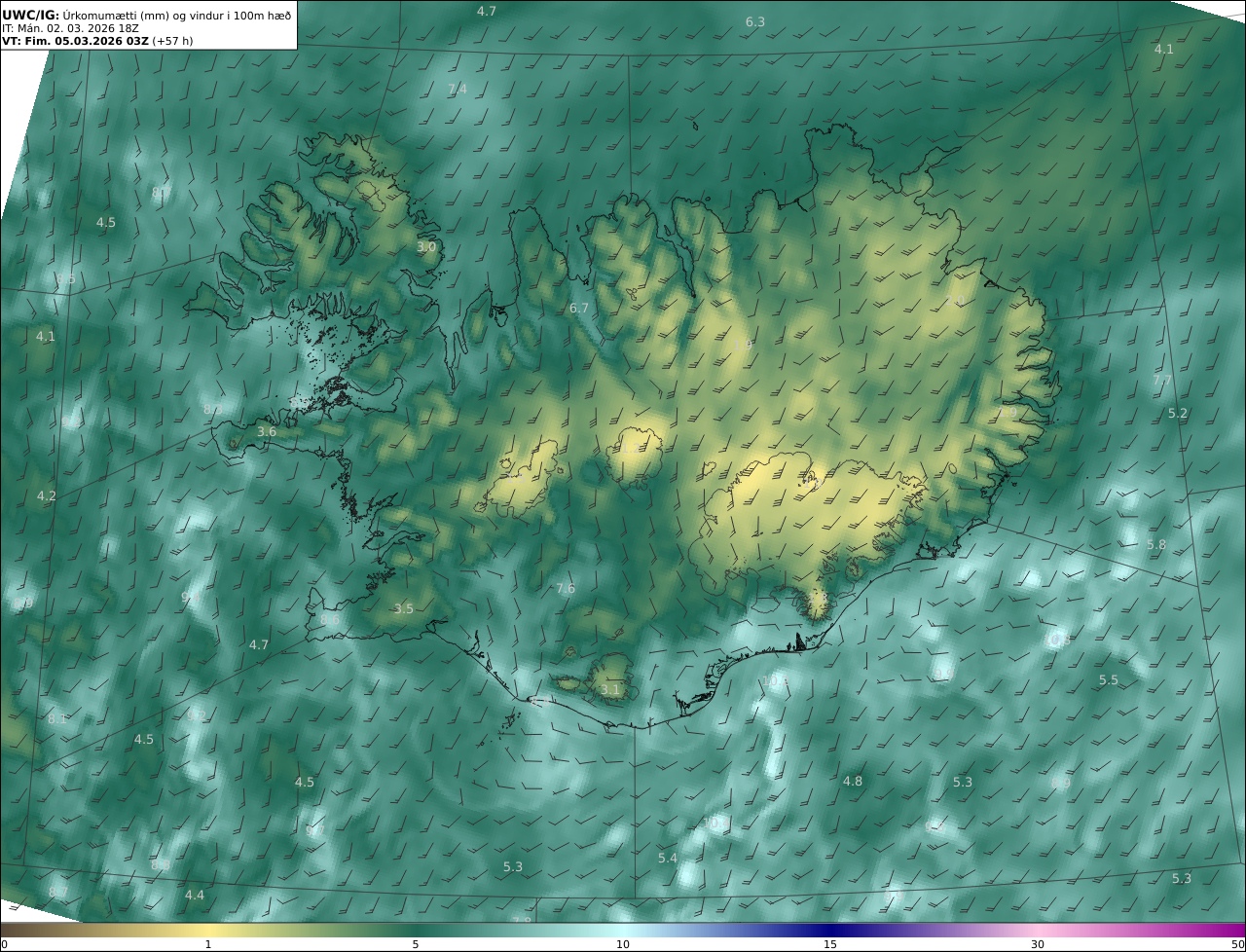Click the '50' tick on the color scale
The width and height of the screenshot is (1246, 952).
click(x=1238, y=945)
